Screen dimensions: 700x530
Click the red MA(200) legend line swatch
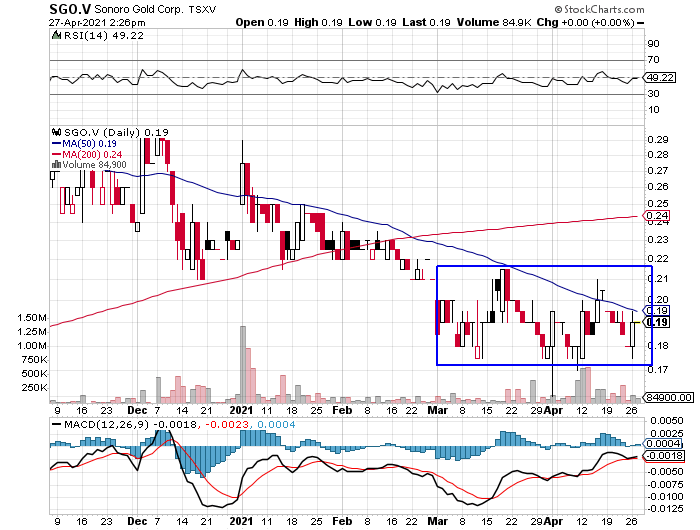[x=56, y=154]
